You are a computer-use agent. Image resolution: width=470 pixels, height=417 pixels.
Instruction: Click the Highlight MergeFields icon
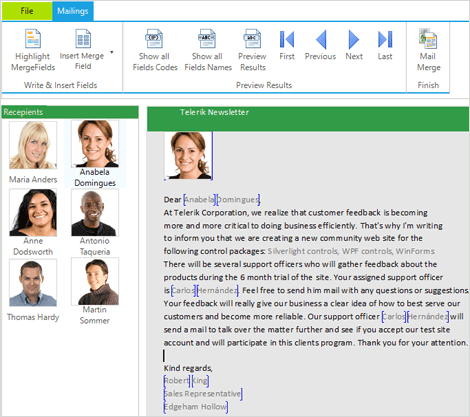tap(33, 38)
